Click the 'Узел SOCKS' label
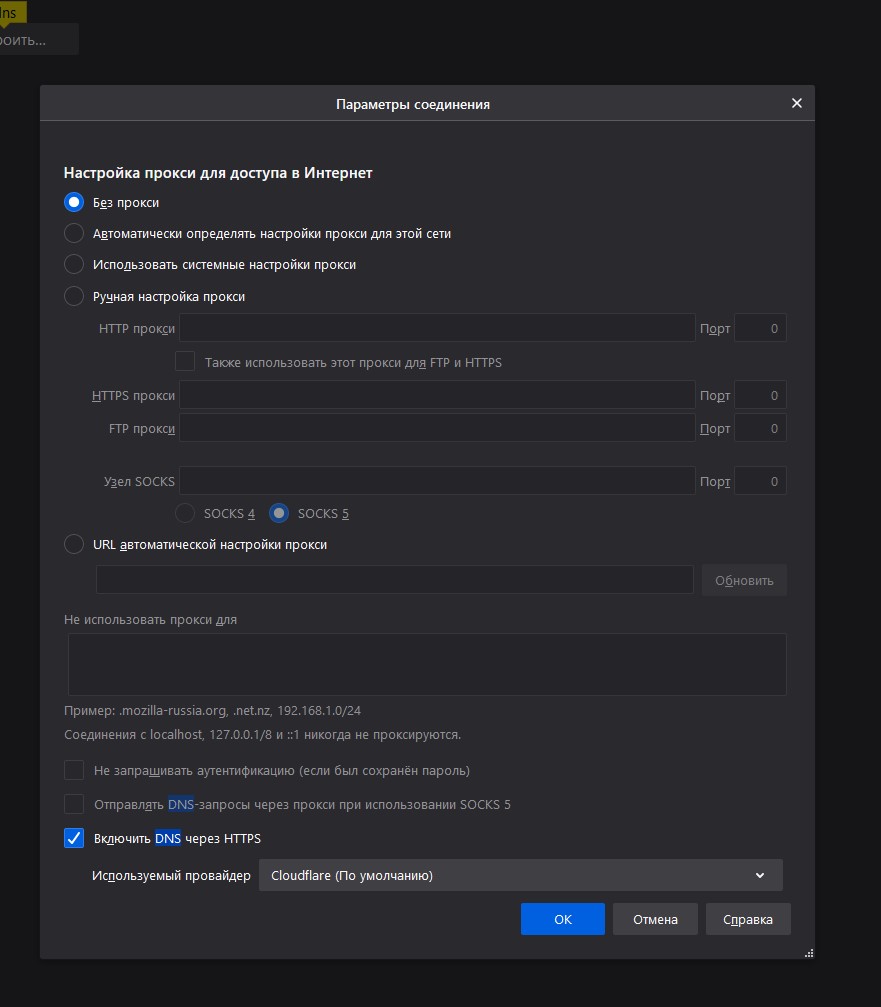The height and width of the screenshot is (1007, 881). (x=139, y=481)
